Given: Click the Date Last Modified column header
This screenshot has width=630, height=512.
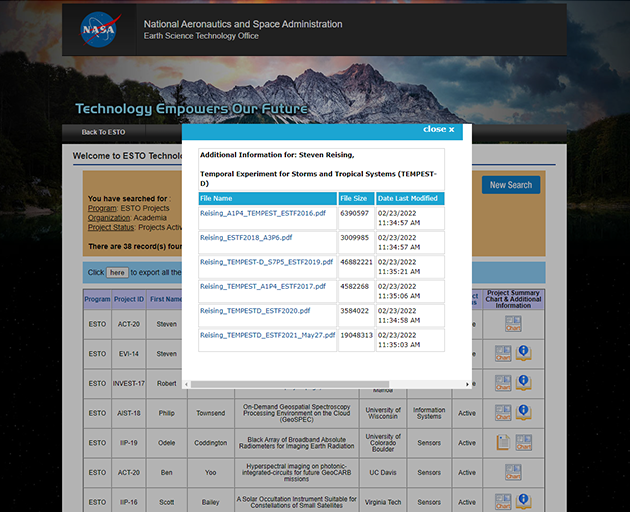Looking at the screenshot, I should pyautogui.click(x=410, y=199).
